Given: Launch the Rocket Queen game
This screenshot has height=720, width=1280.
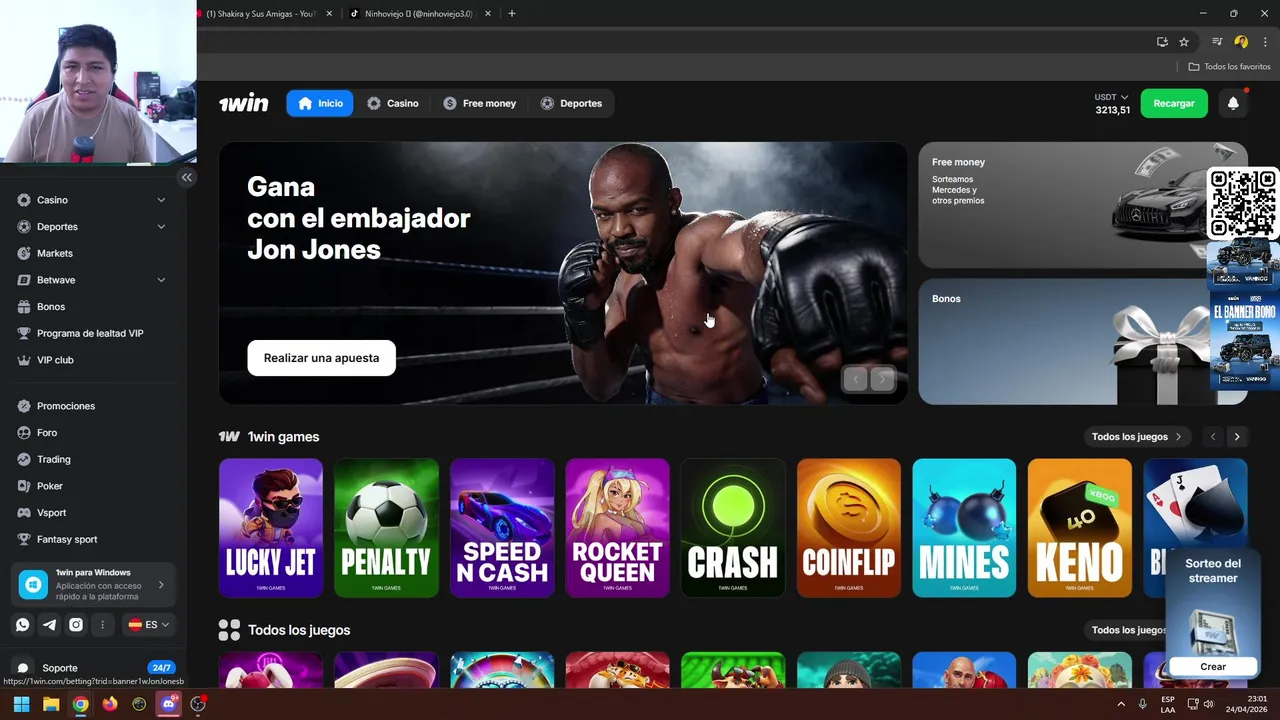Looking at the screenshot, I should pos(618,528).
